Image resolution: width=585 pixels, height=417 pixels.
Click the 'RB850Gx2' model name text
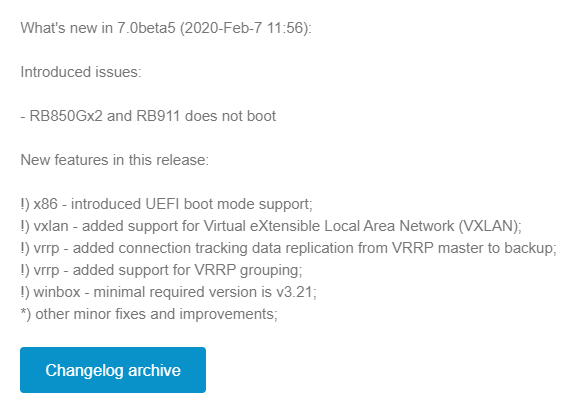pos(66,116)
